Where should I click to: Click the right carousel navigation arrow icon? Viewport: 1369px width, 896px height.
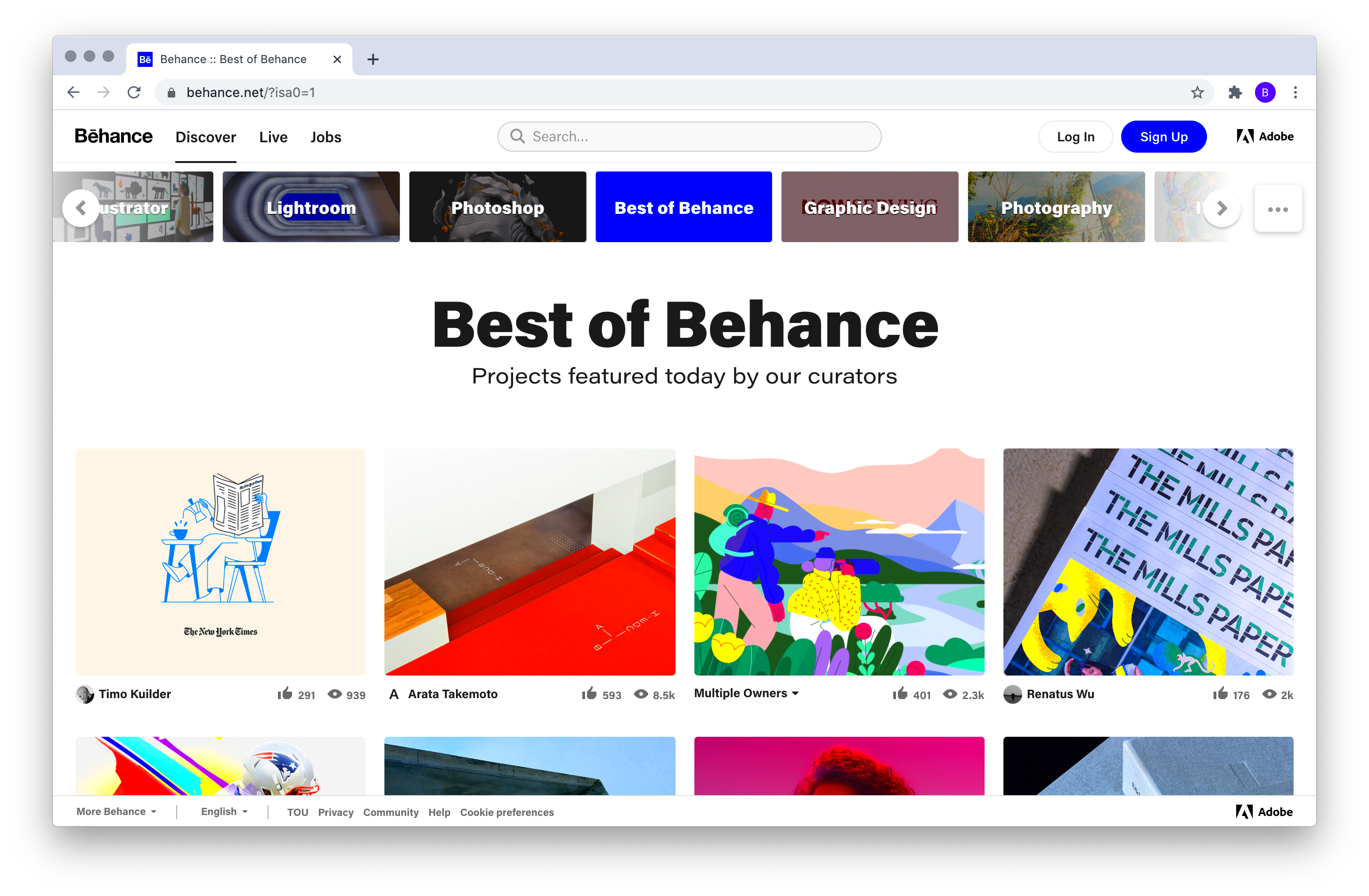1222,208
